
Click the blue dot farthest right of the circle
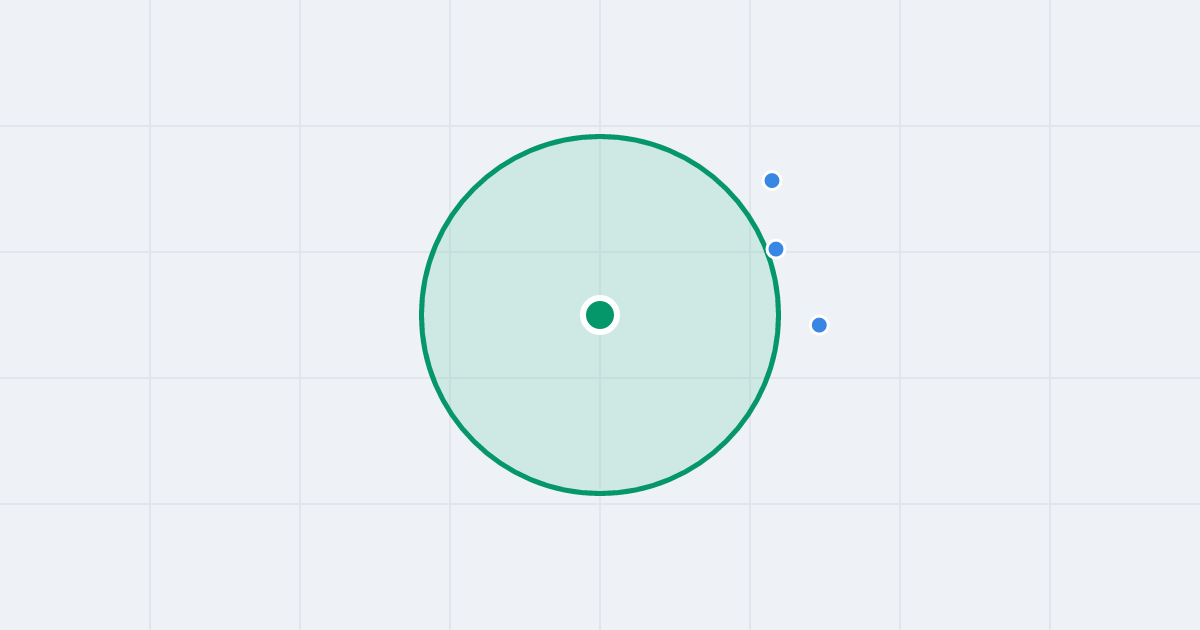point(819,325)
